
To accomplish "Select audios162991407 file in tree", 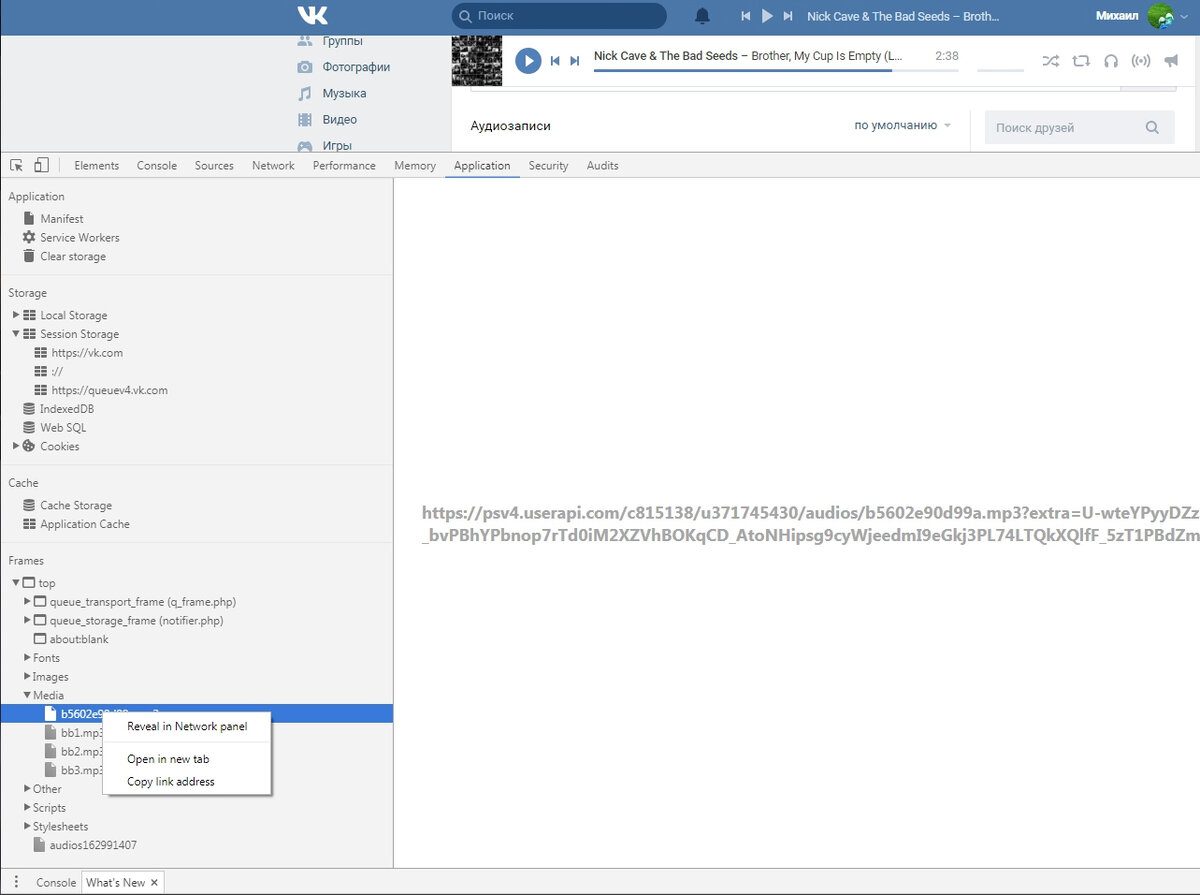I will (93, 845).
